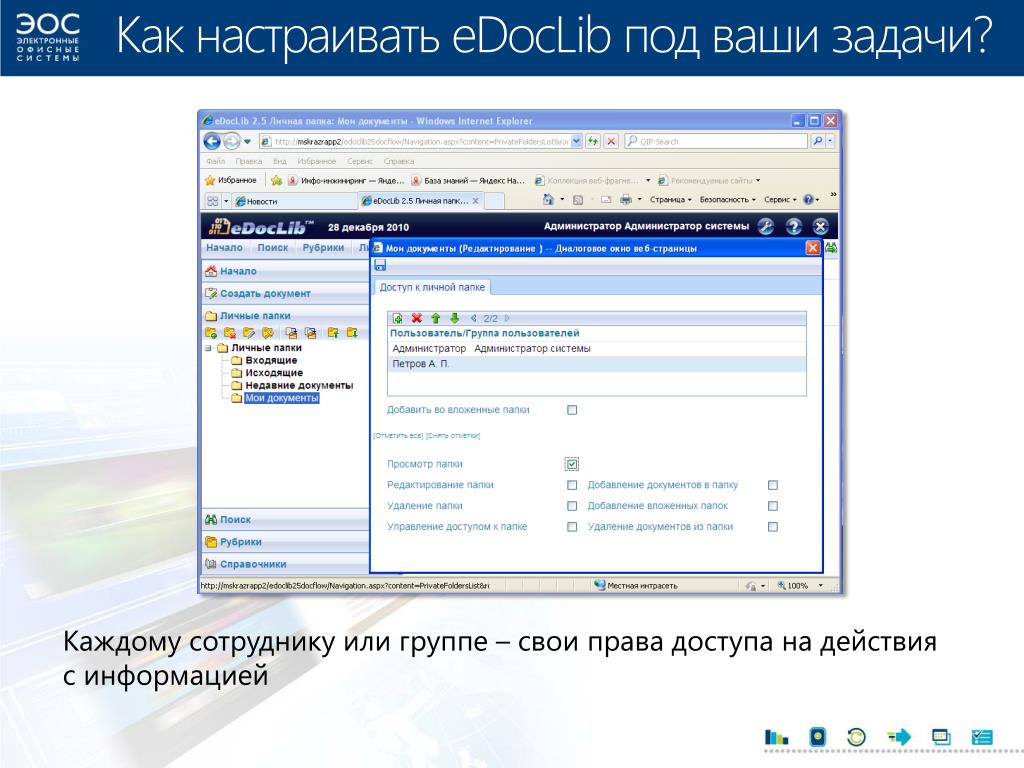Click the IE stop red X icon

[x=611, y=141]
